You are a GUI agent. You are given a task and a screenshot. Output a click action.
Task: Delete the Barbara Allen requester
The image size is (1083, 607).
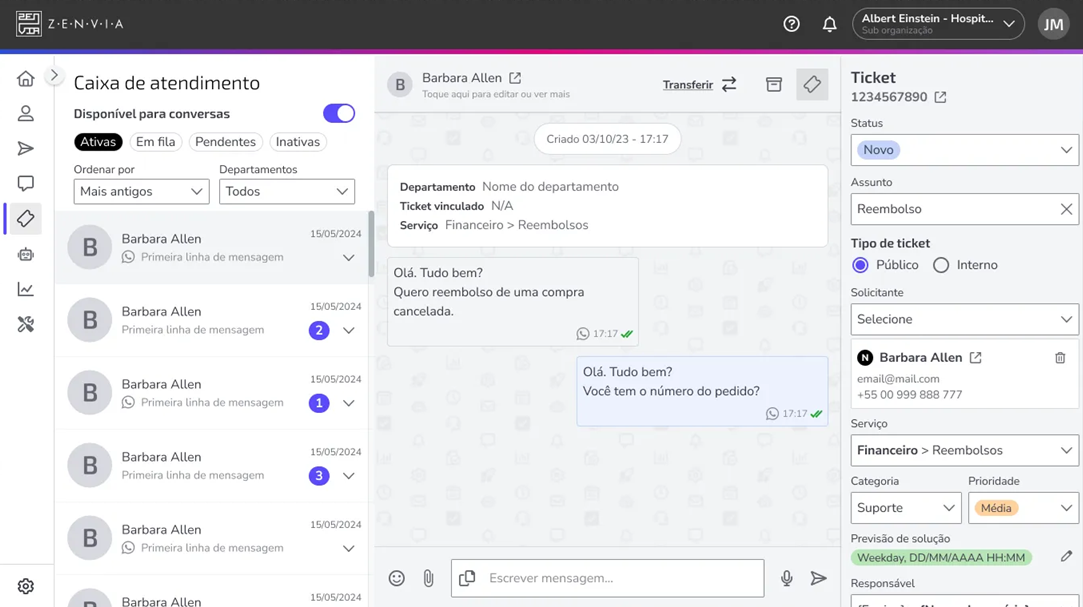1060,358
